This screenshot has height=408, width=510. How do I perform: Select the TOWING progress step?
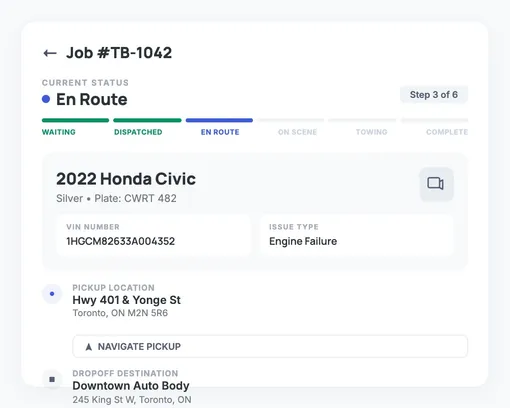pos(371,132)
